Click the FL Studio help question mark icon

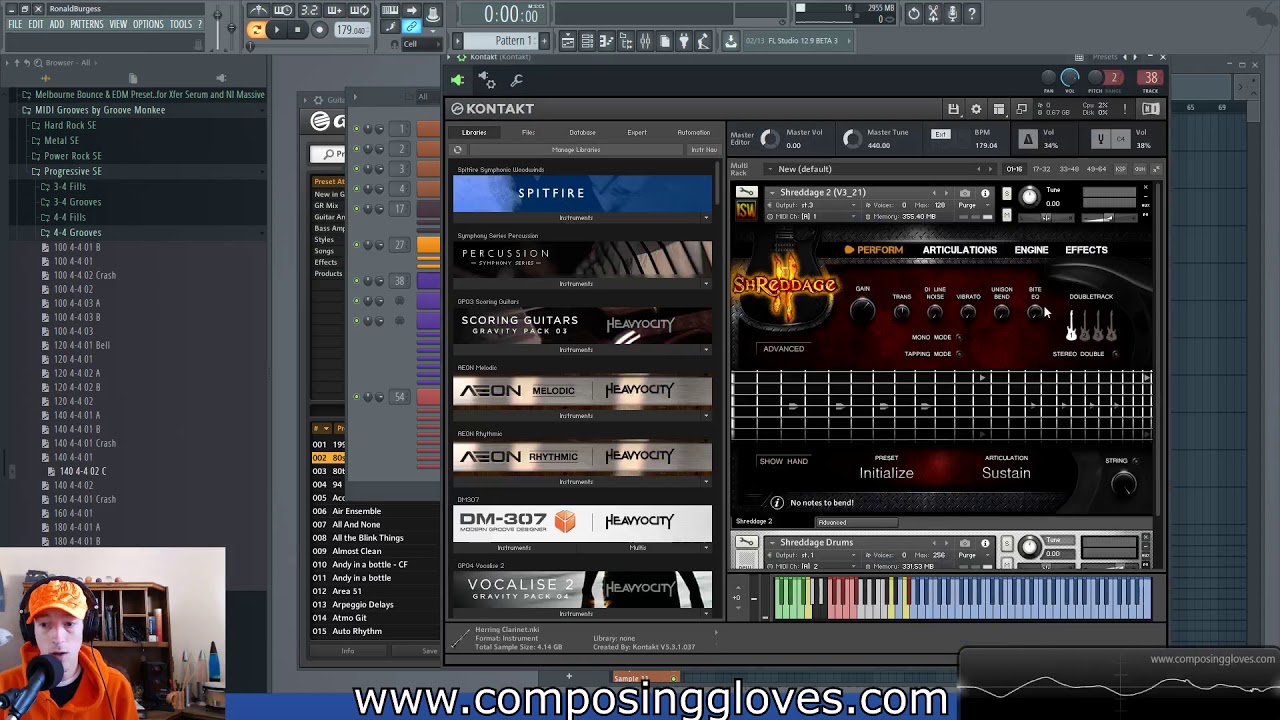coord(971,14)
